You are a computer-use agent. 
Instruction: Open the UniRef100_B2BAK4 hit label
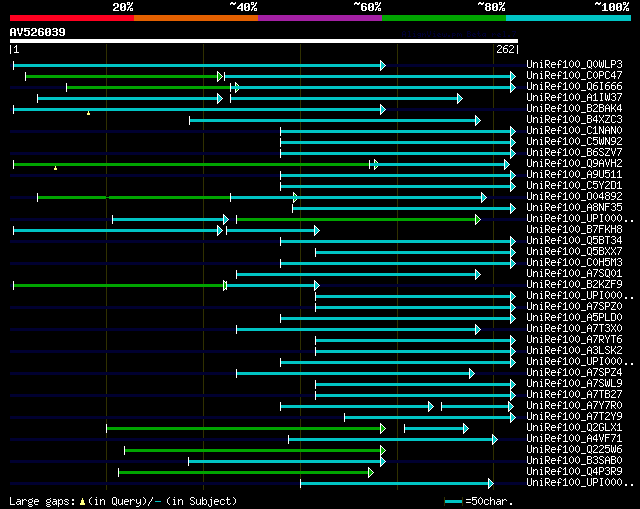[574, 109]
